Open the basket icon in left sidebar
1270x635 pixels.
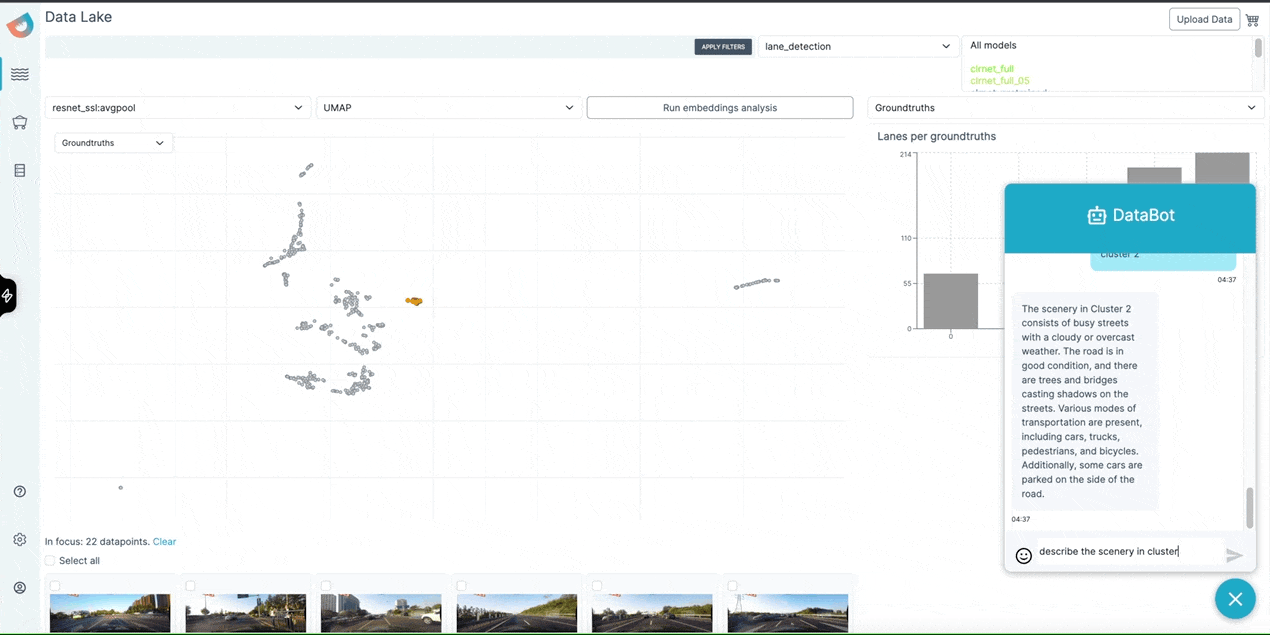tap(20, 122)
